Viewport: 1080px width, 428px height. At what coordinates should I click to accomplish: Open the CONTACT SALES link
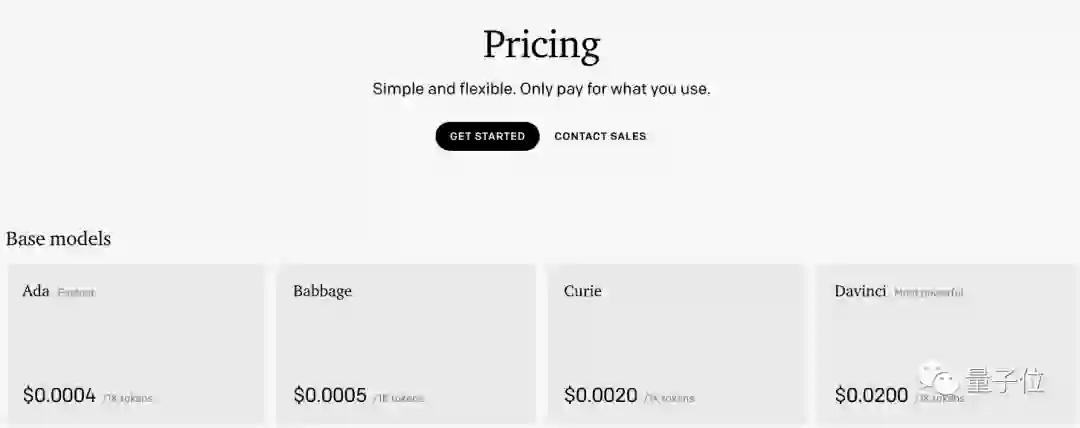pyautogui.click(x=600, y=136)
